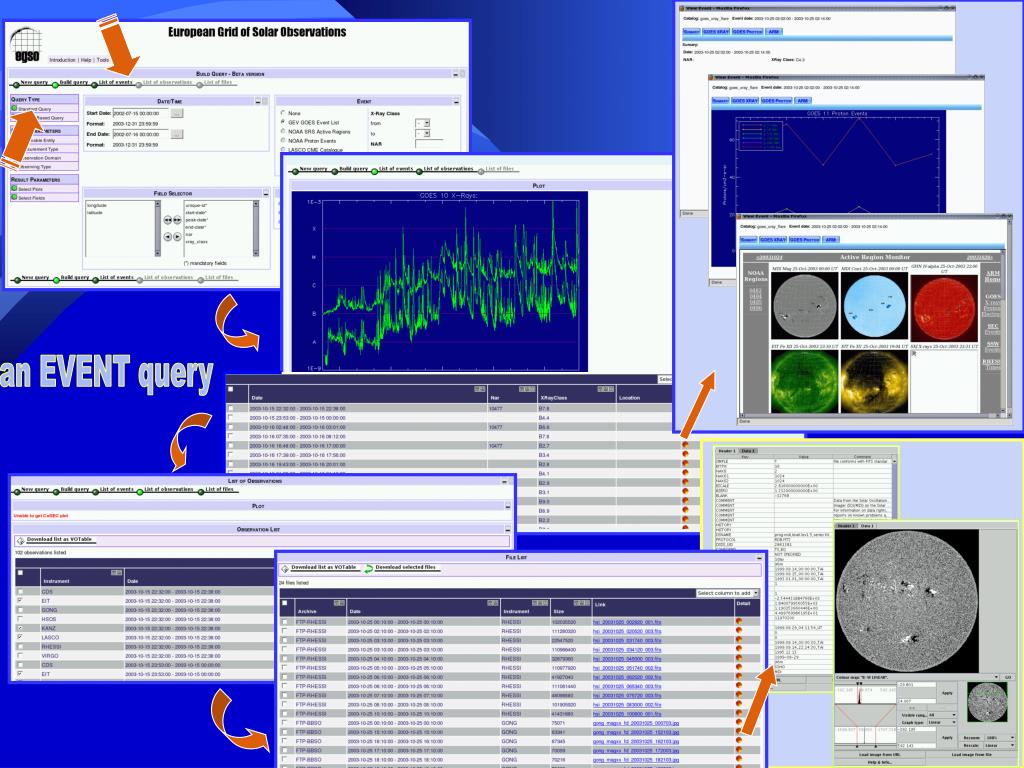Viewport: 1024px width, 768px height.
Task: Open the Tools menu link
Action: (103, 60)
